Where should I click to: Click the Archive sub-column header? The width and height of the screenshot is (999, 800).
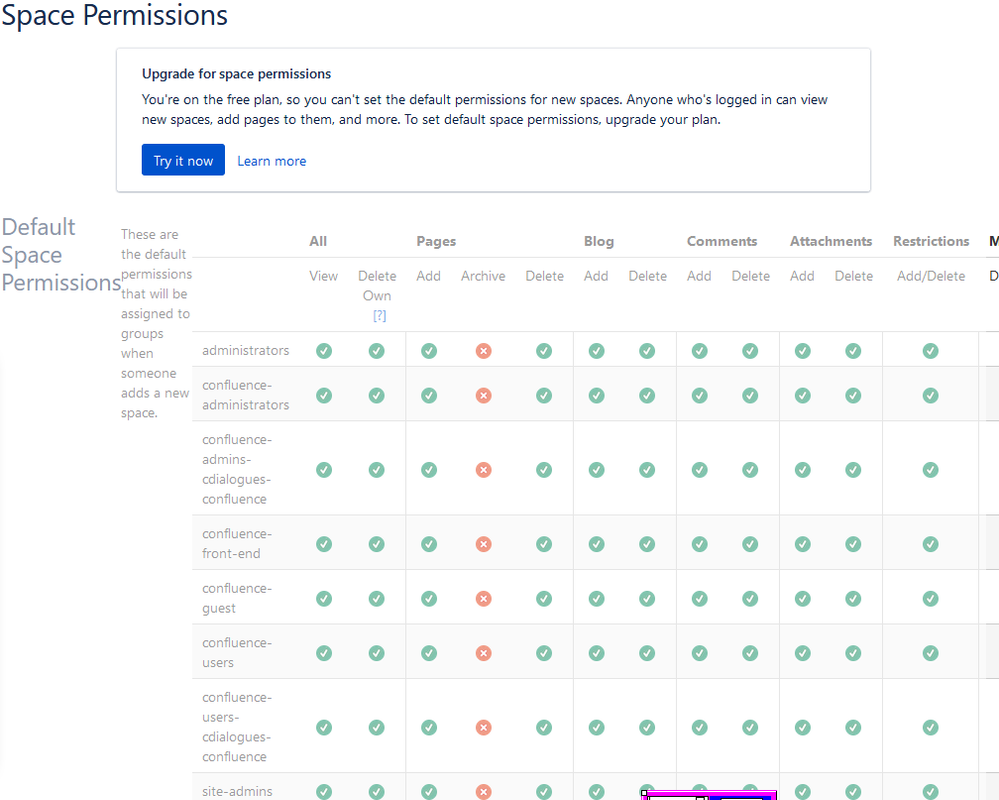pos(483,276)
